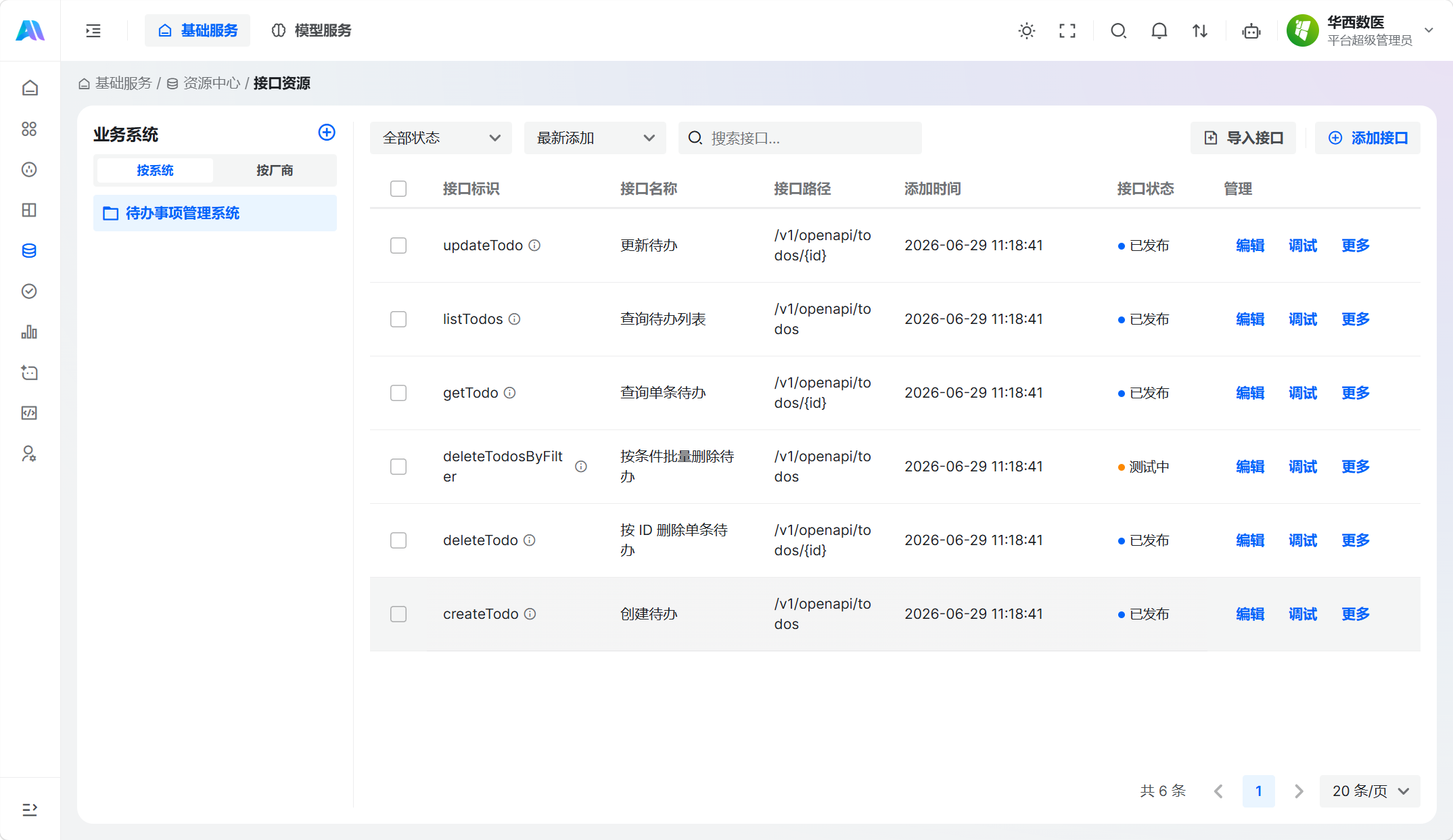
Task: Edit the updateTodo interface via 编辑
Action: click(x=1250, y=246)
